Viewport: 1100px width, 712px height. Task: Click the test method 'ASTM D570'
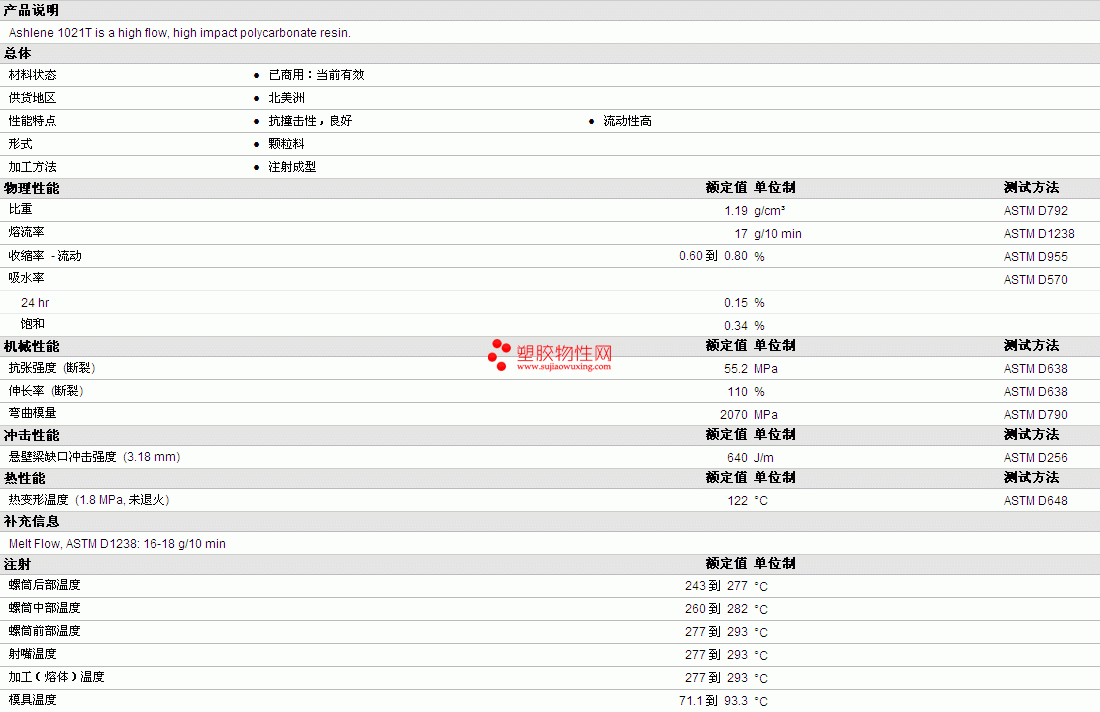point(1035,280)
